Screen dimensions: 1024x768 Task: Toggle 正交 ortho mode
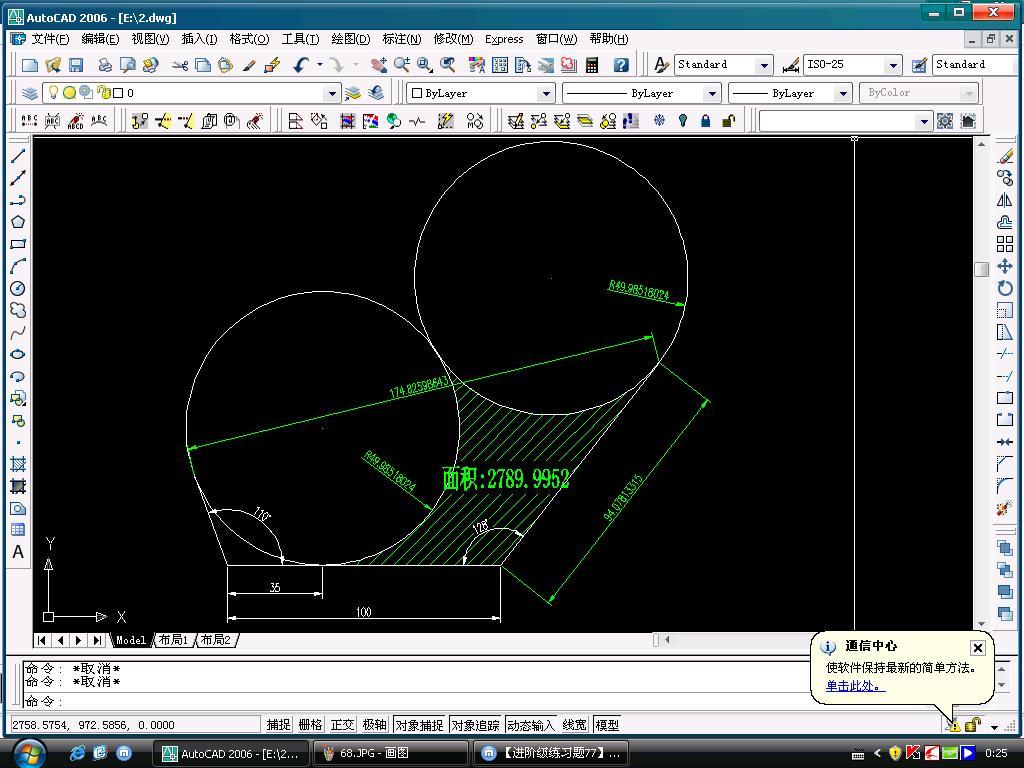342,724
